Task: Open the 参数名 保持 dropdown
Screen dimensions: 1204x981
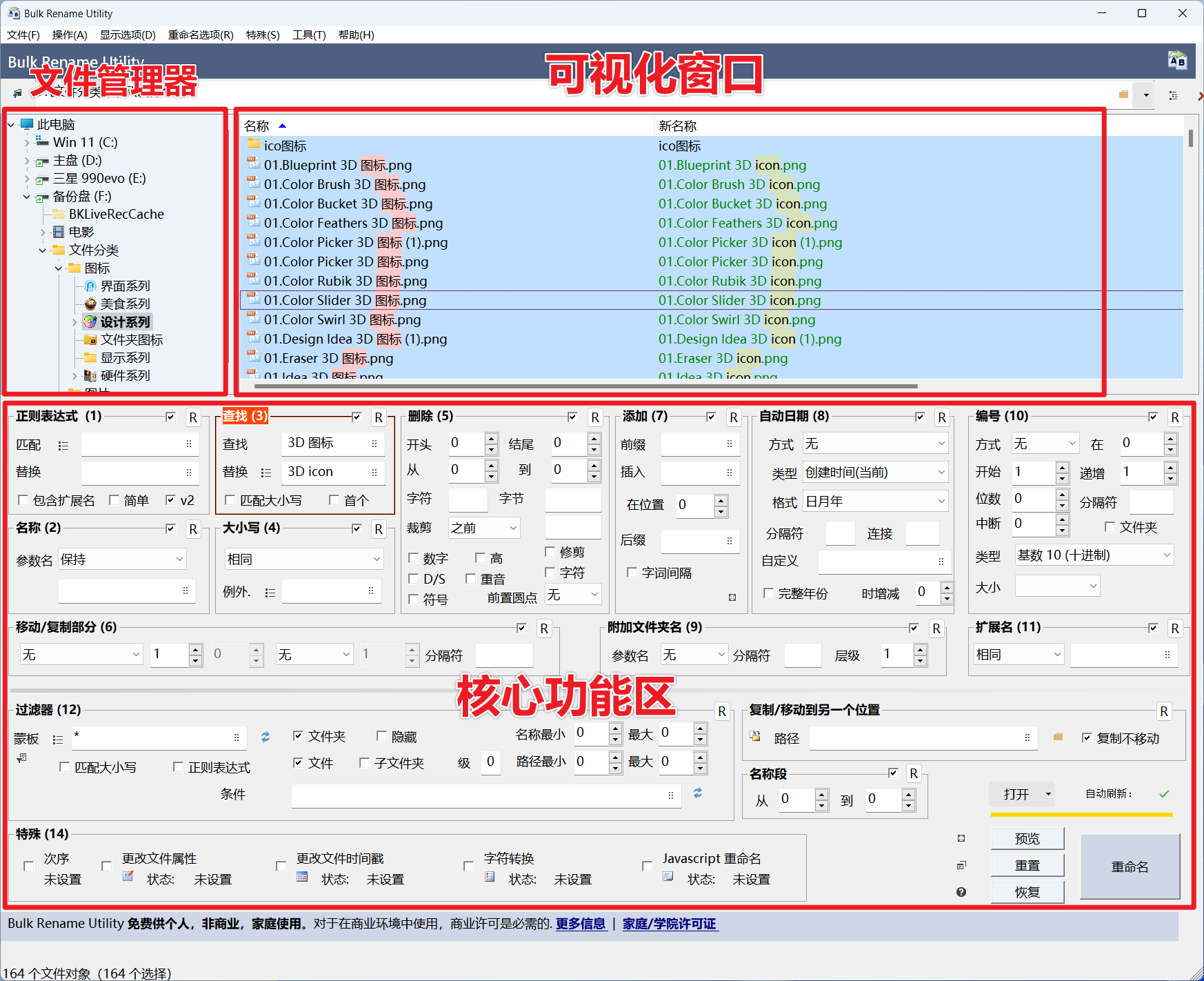Action: (122, 559)
